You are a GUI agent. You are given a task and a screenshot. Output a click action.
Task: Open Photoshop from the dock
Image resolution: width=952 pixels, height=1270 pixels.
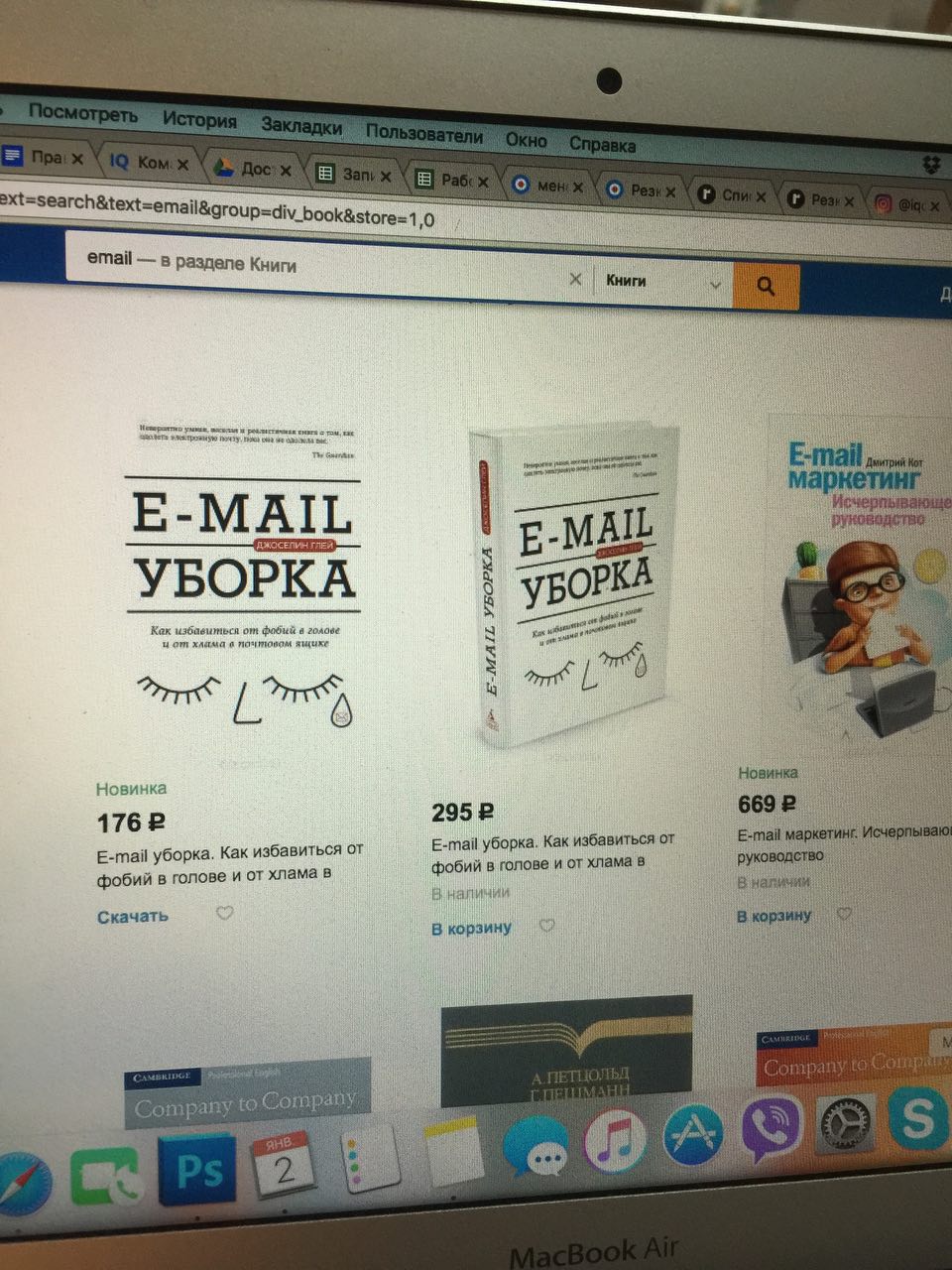197,1169
